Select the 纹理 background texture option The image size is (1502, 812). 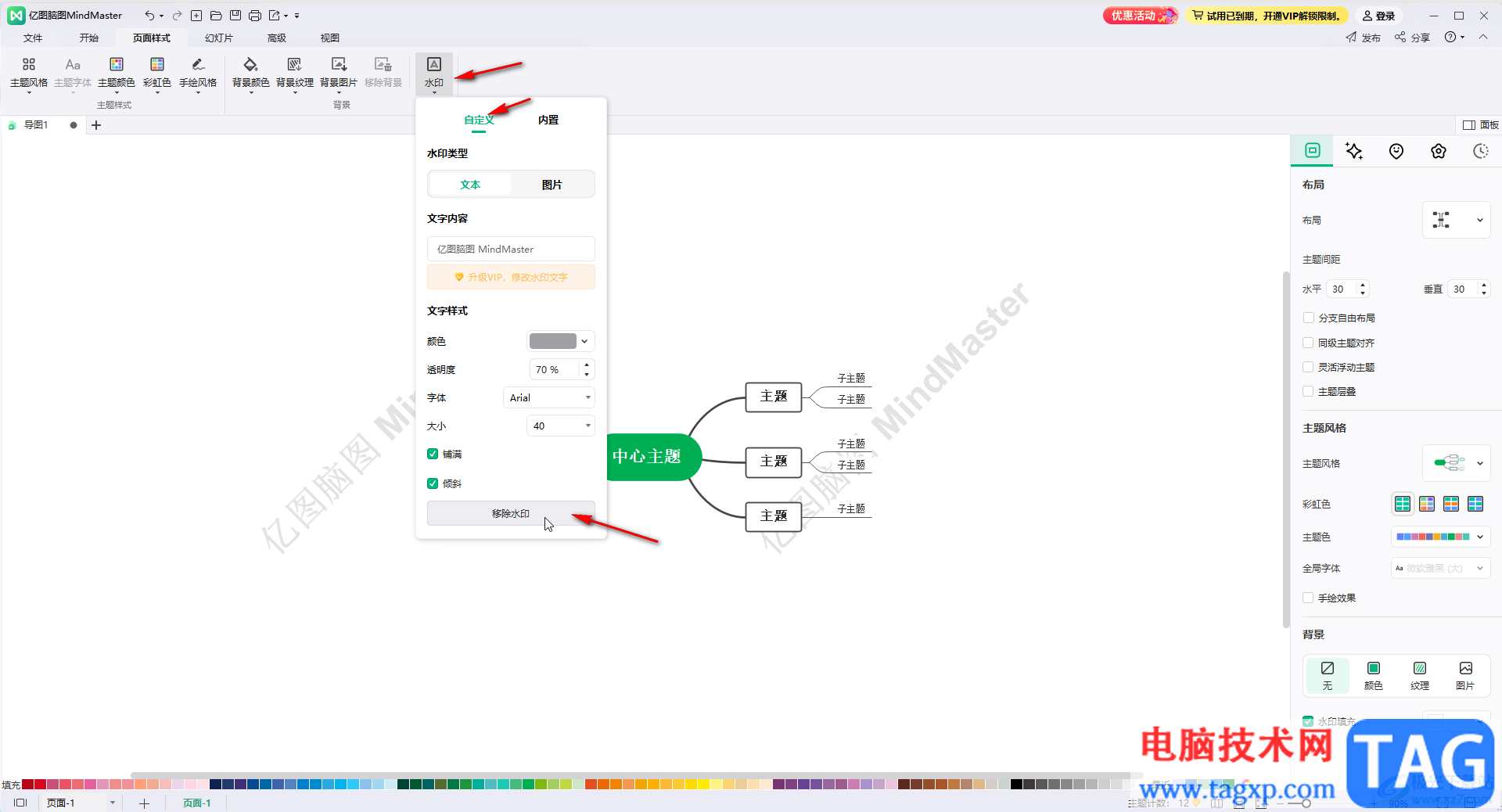click(x=1420, y=676)
